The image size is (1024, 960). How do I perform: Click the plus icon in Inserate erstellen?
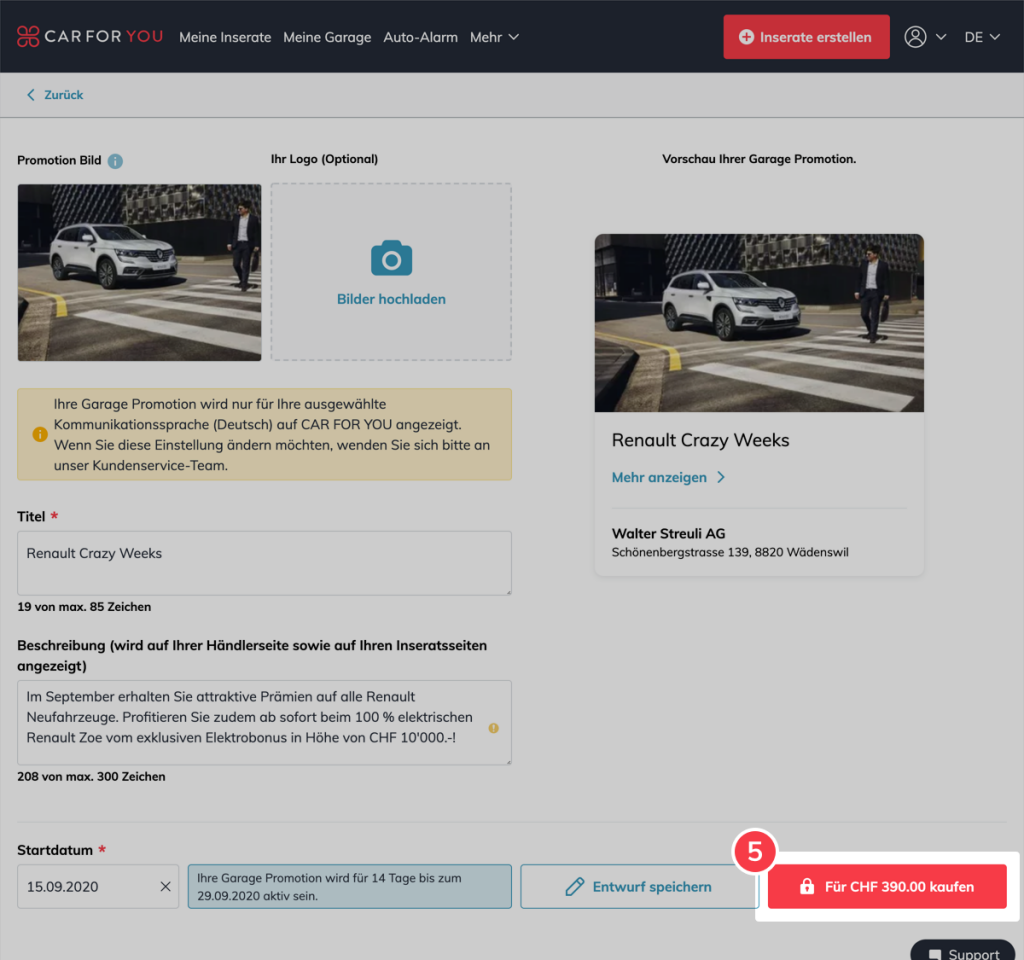746,37
